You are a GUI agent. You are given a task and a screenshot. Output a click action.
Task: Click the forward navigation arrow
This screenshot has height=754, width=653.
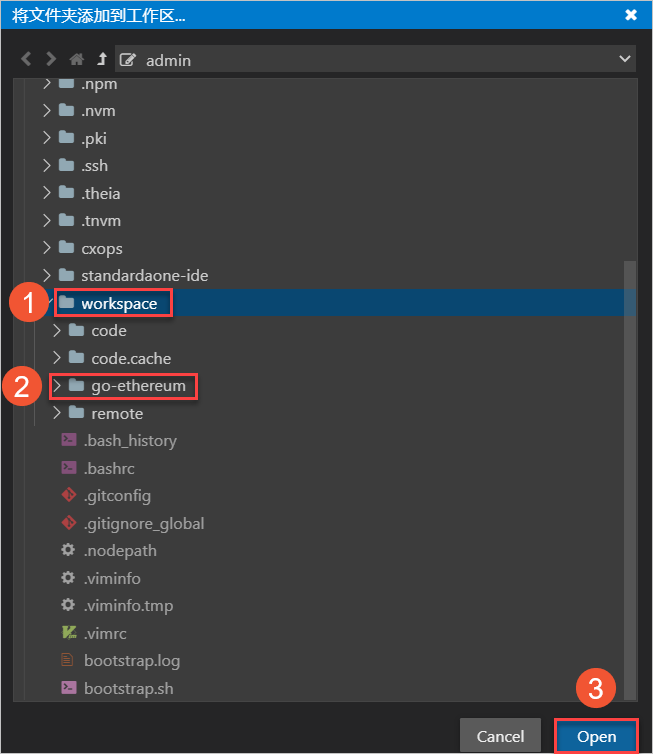tap(51, 59)
